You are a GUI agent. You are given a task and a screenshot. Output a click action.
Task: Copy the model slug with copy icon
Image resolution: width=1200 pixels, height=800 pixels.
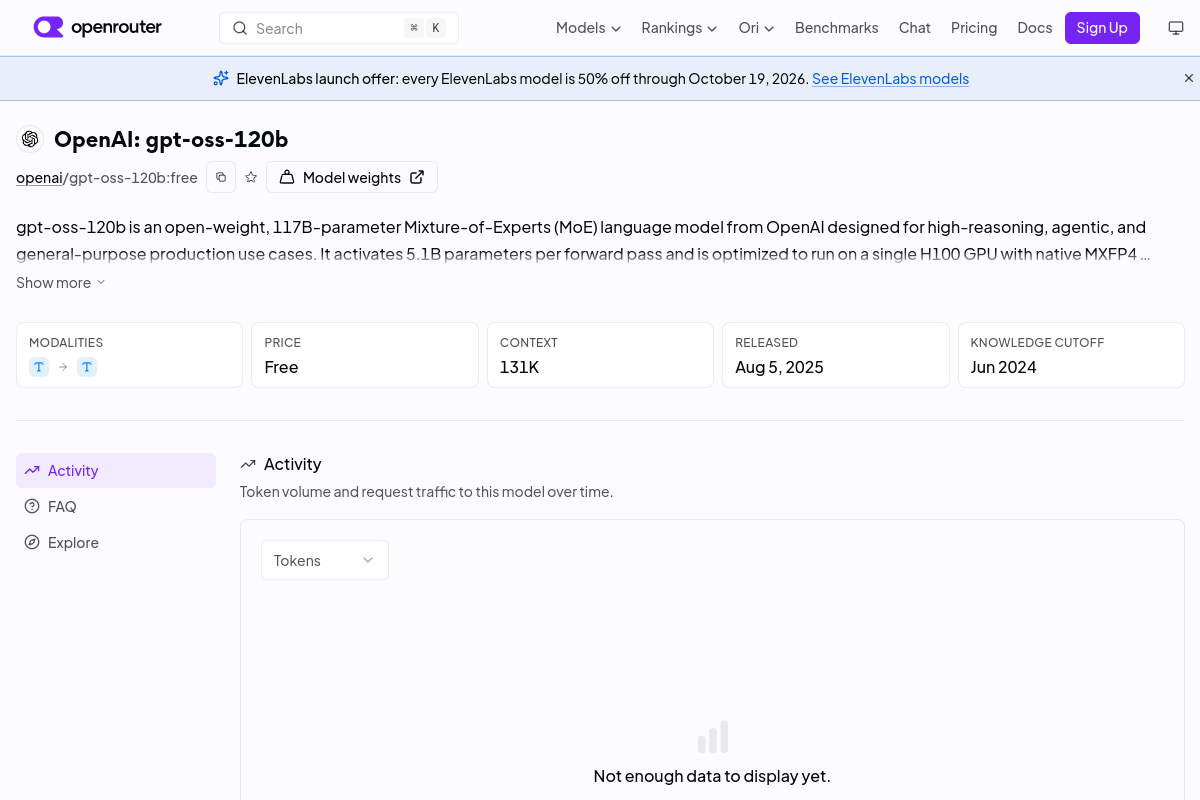(x=221, y=177)
